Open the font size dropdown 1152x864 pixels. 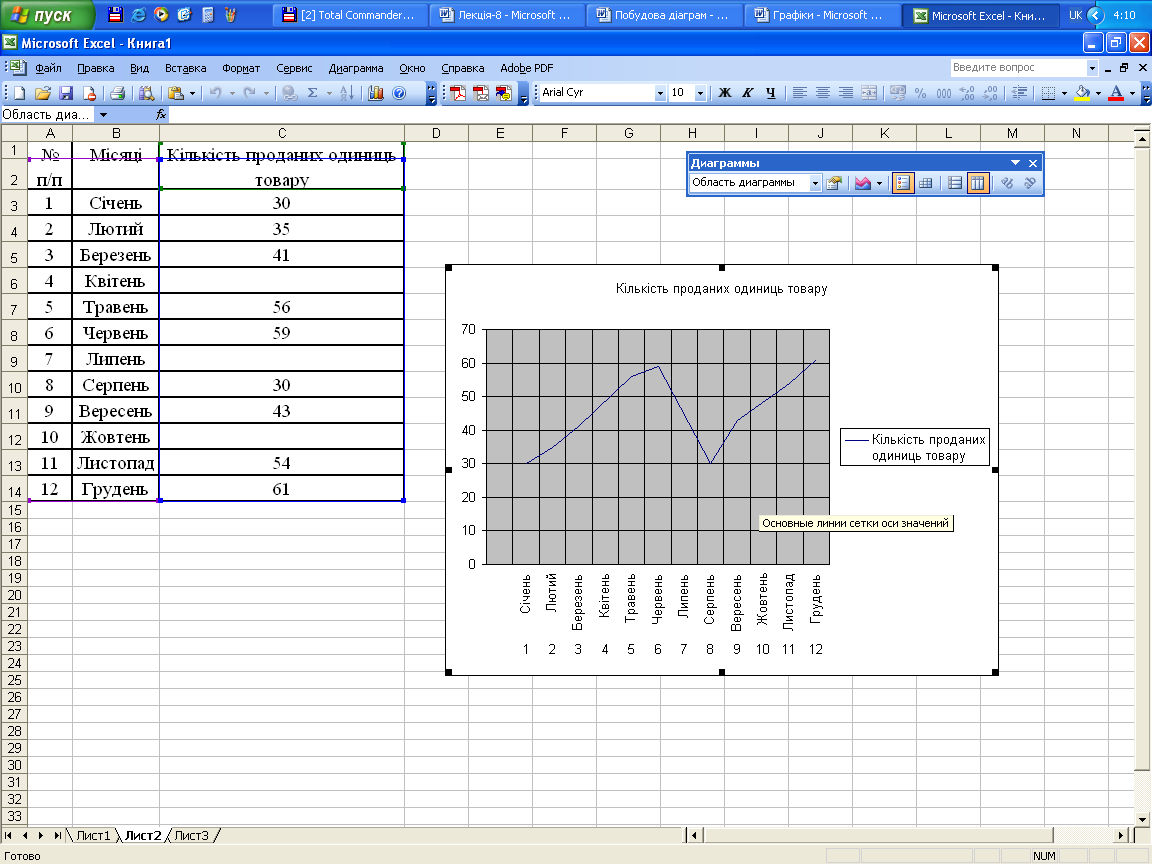click(x=700, y=93)
